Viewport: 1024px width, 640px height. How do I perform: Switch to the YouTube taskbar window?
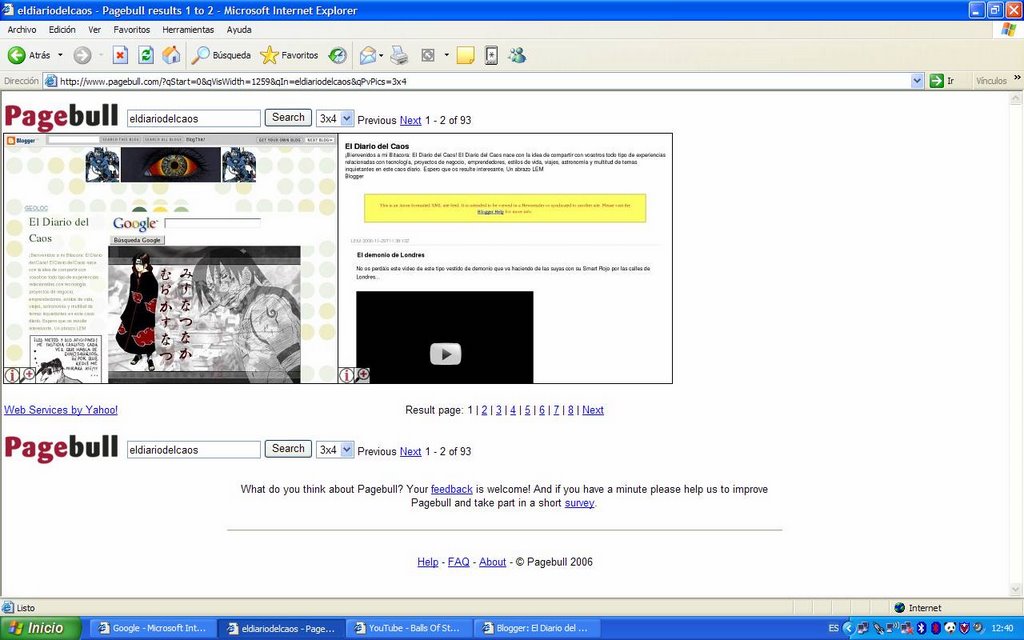(x=408, y=628)
